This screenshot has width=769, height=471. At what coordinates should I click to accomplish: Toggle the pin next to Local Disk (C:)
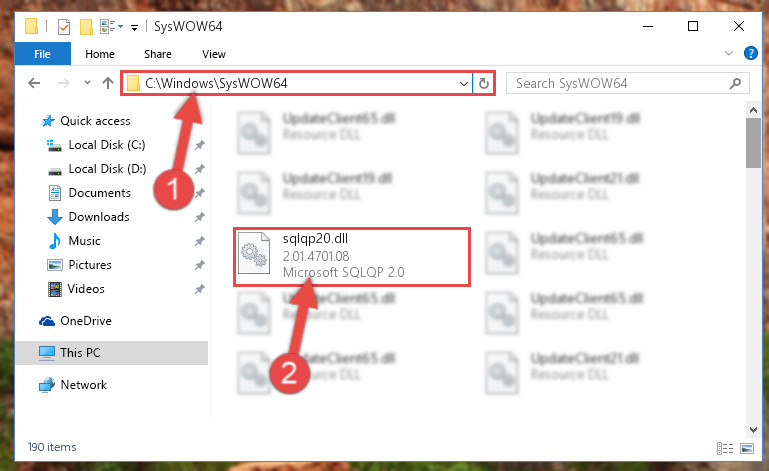coord(200,145)
